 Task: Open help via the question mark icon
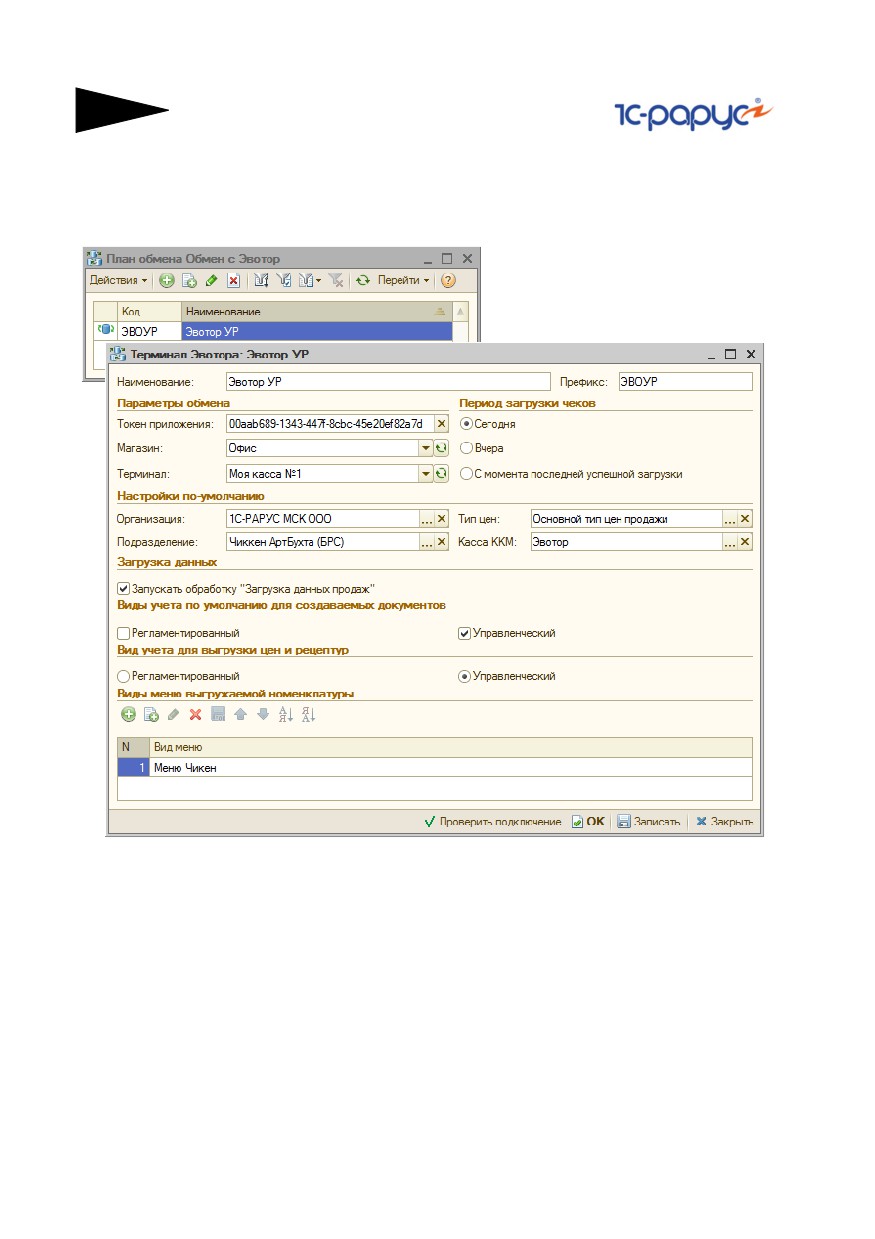(448, 281)
